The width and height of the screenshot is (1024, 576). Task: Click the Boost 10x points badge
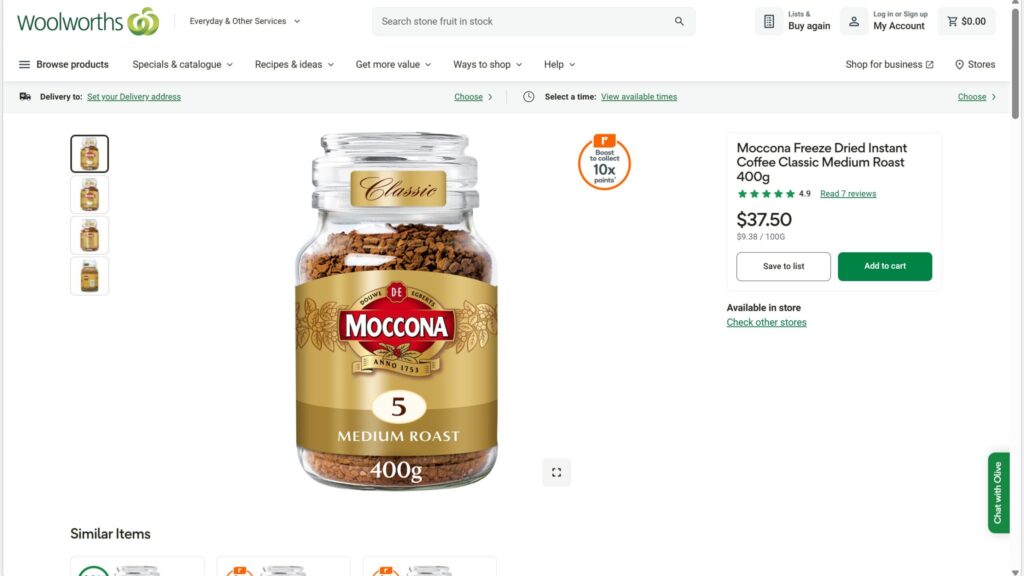coord(604,162)
